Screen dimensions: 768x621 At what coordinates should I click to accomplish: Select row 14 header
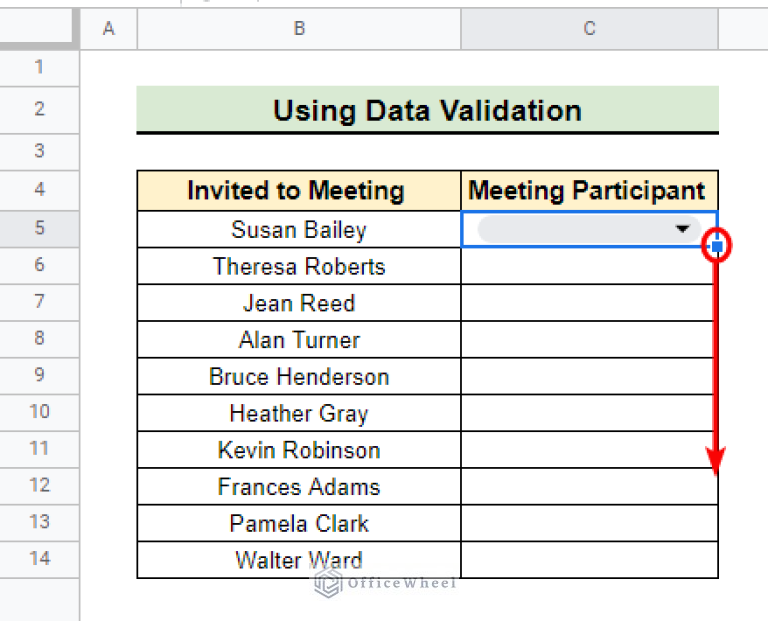[39, 559]
